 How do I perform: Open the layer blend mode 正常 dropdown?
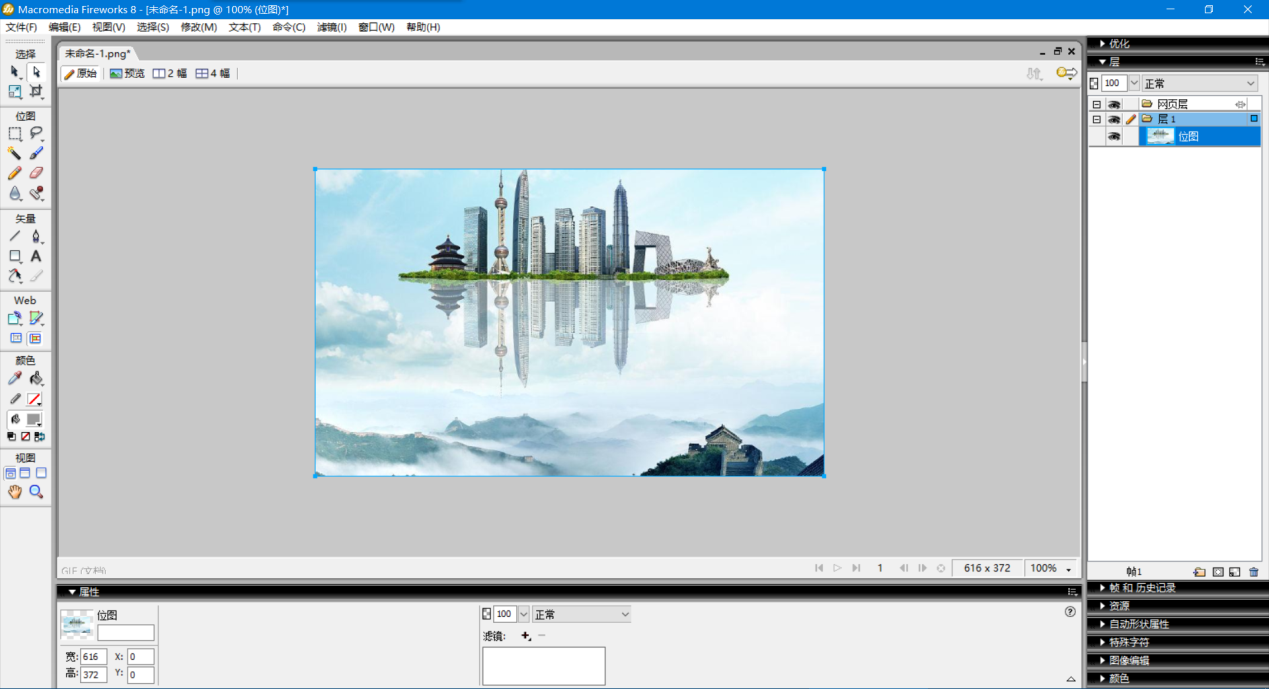pos(1199,84)
